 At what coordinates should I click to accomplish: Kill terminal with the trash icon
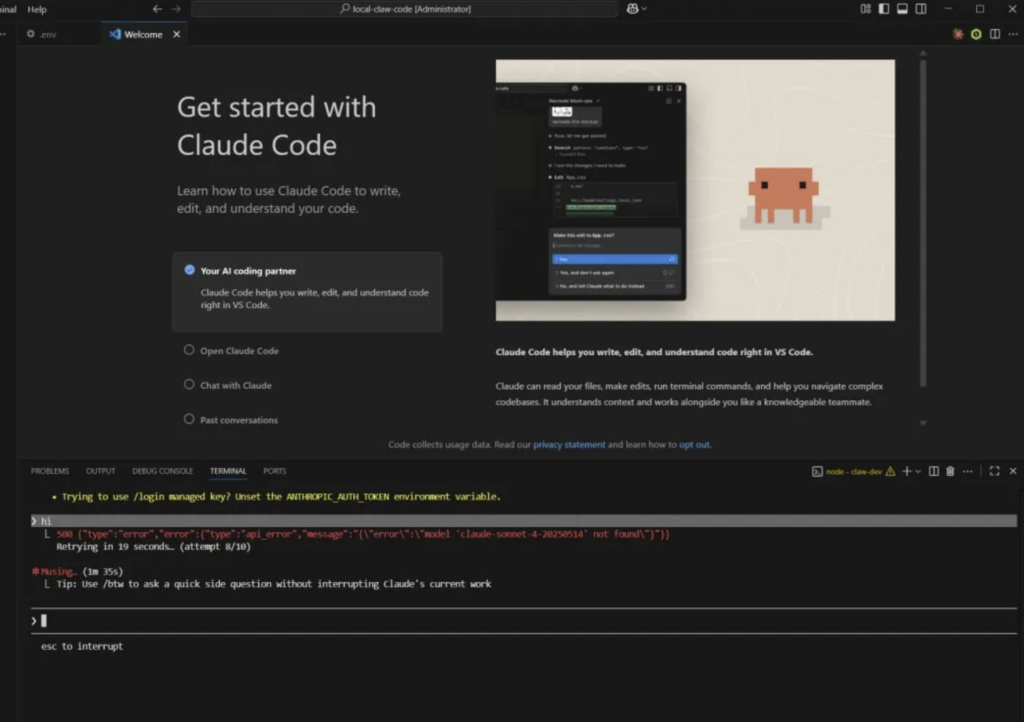pyautogui.click(x=950, y=471)
